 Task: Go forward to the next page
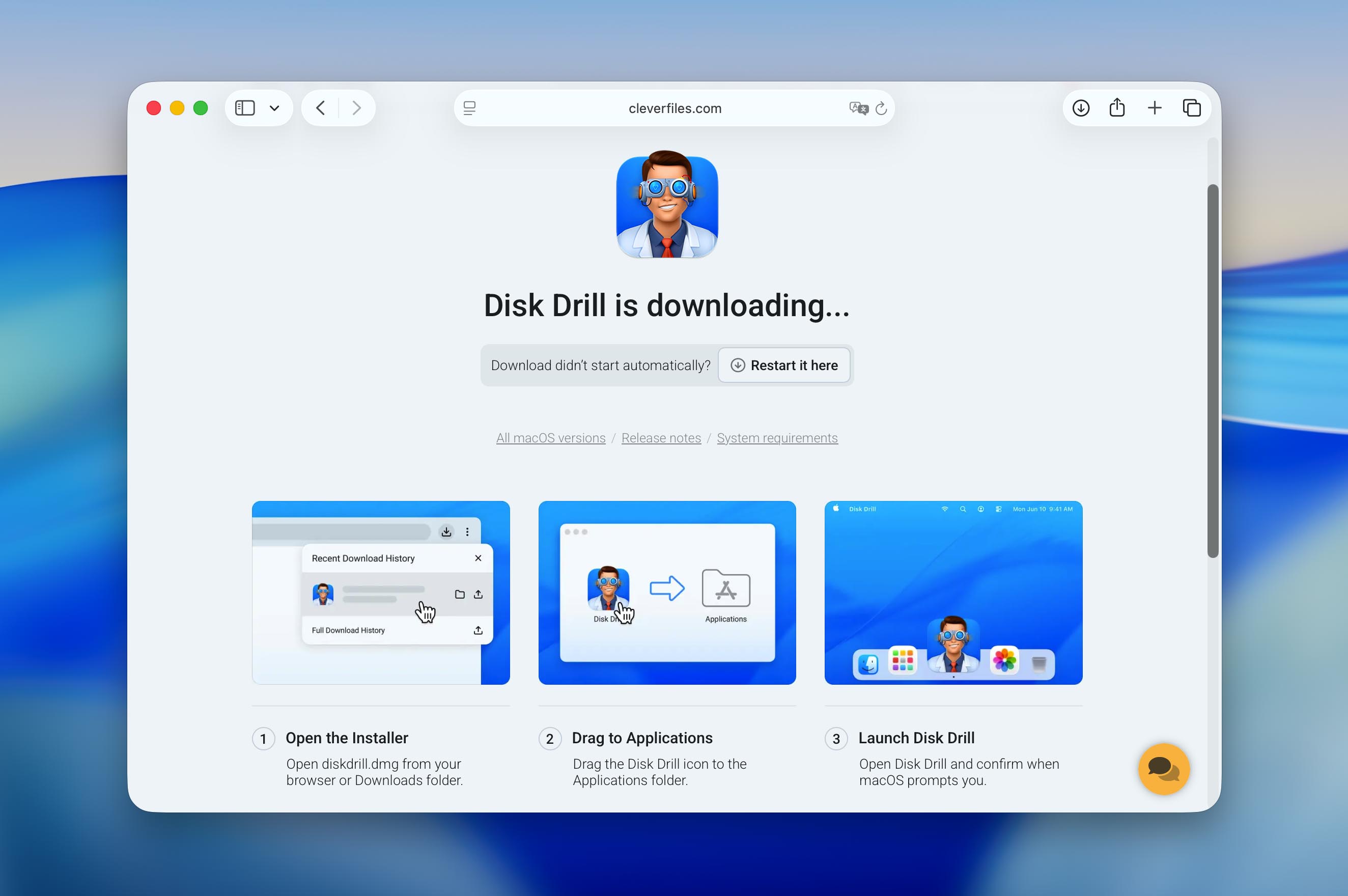point(356,108)
